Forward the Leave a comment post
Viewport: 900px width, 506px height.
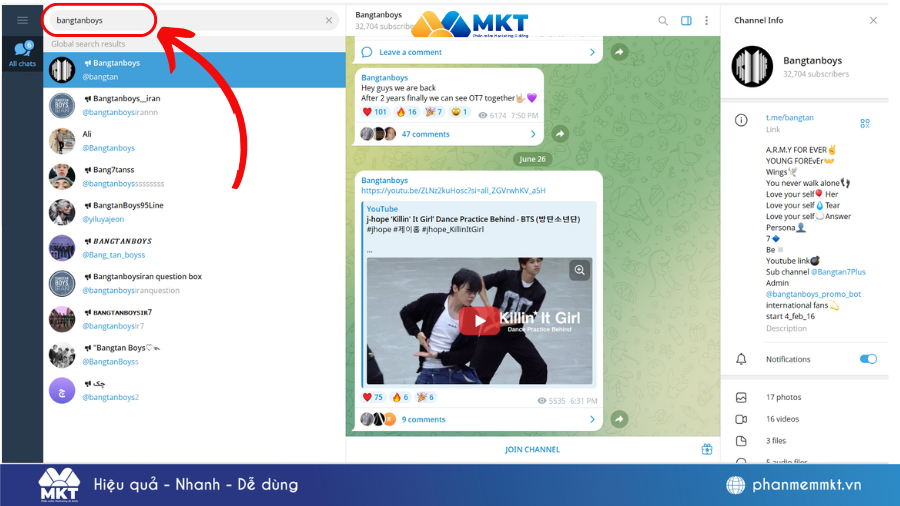619,52
